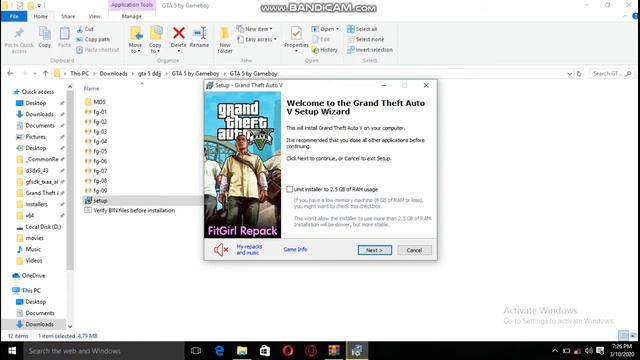Open Local Disk (D:) in navigation pane
Viewport: 640px width, 360px height.
tap(43, 227)
